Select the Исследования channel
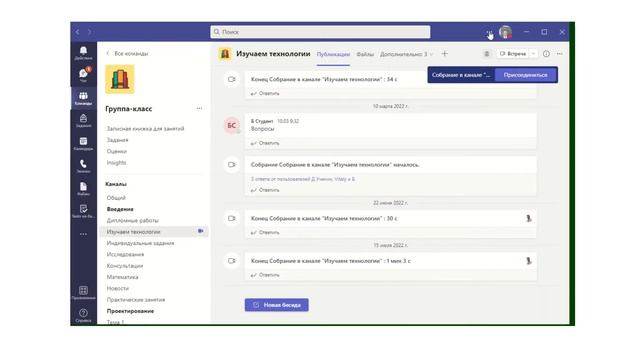 coord(125,255)
